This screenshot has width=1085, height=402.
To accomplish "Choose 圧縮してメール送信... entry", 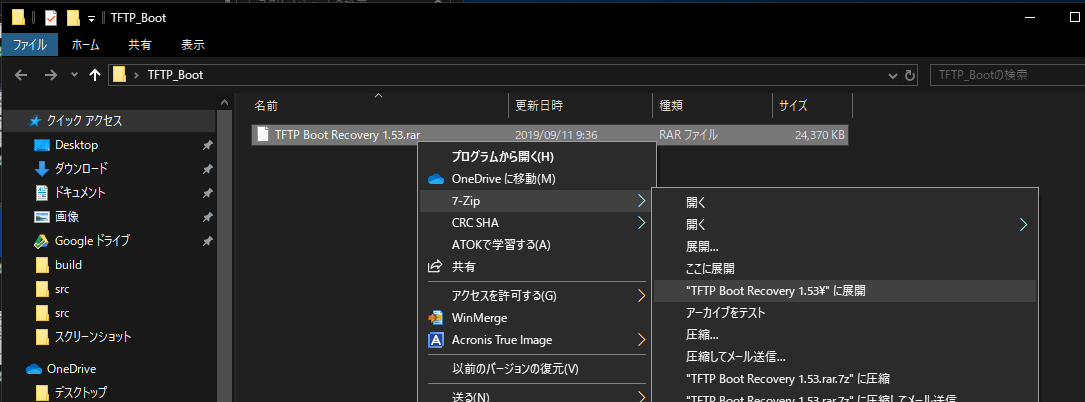I will coord(845,357).
